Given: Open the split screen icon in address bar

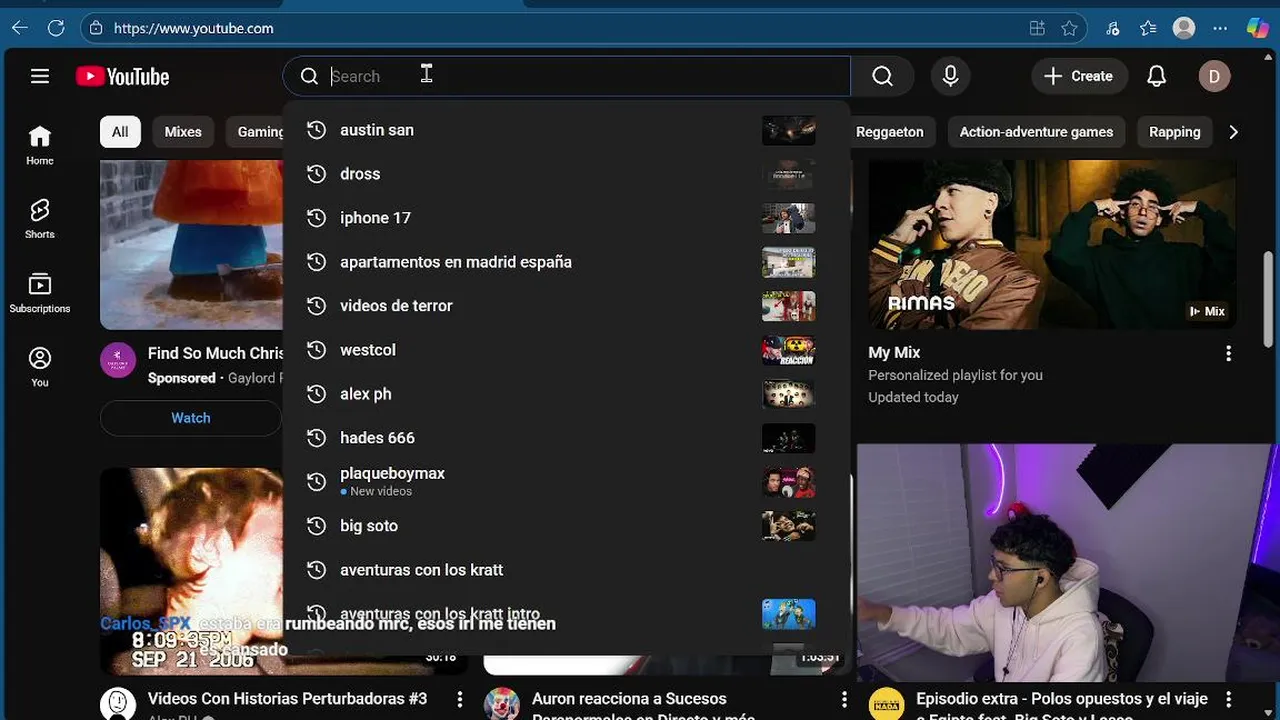Looking at the screenshot, I should click(x=1037, y=28).
